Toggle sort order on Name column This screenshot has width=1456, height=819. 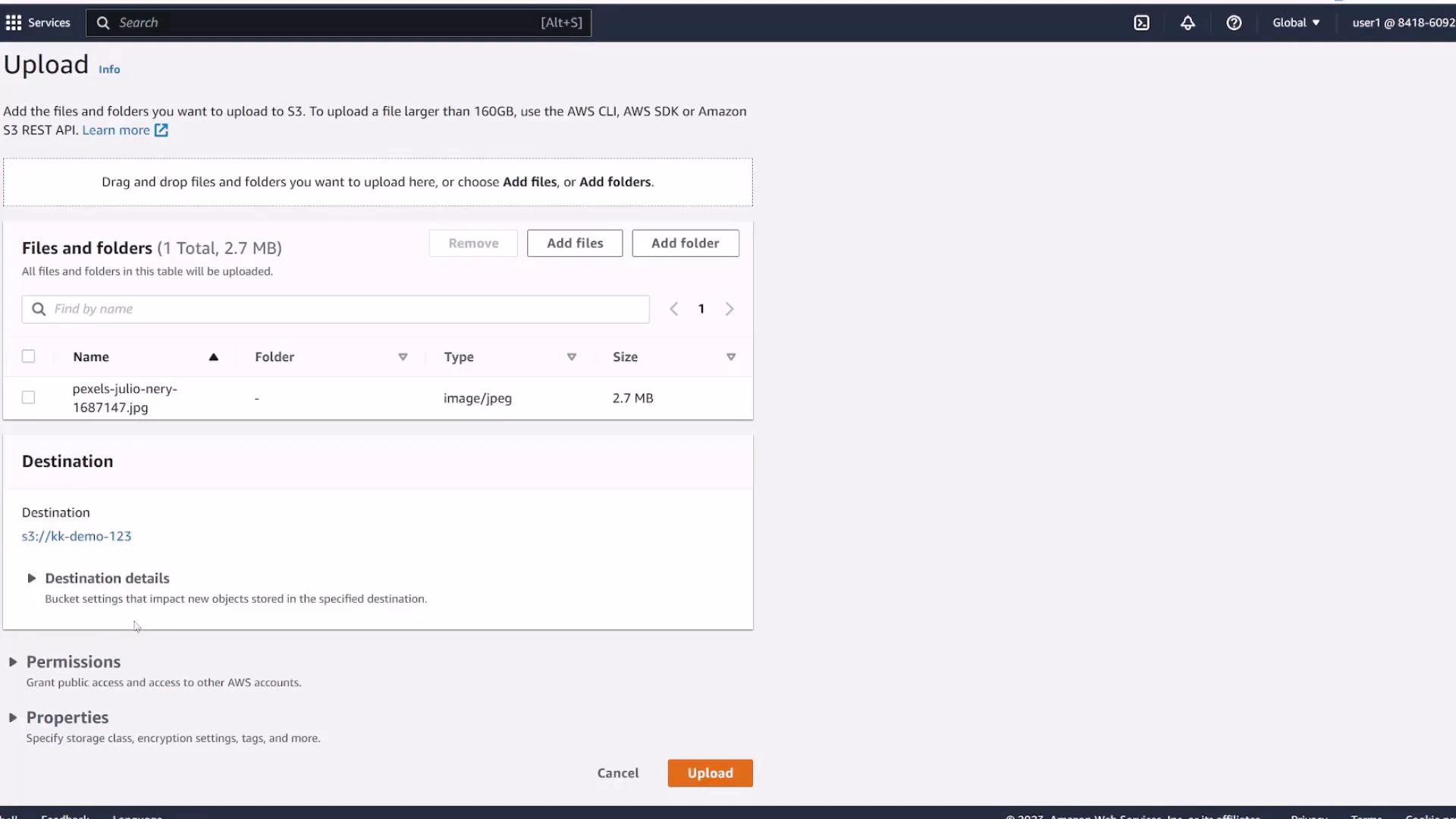pos(213,356)
